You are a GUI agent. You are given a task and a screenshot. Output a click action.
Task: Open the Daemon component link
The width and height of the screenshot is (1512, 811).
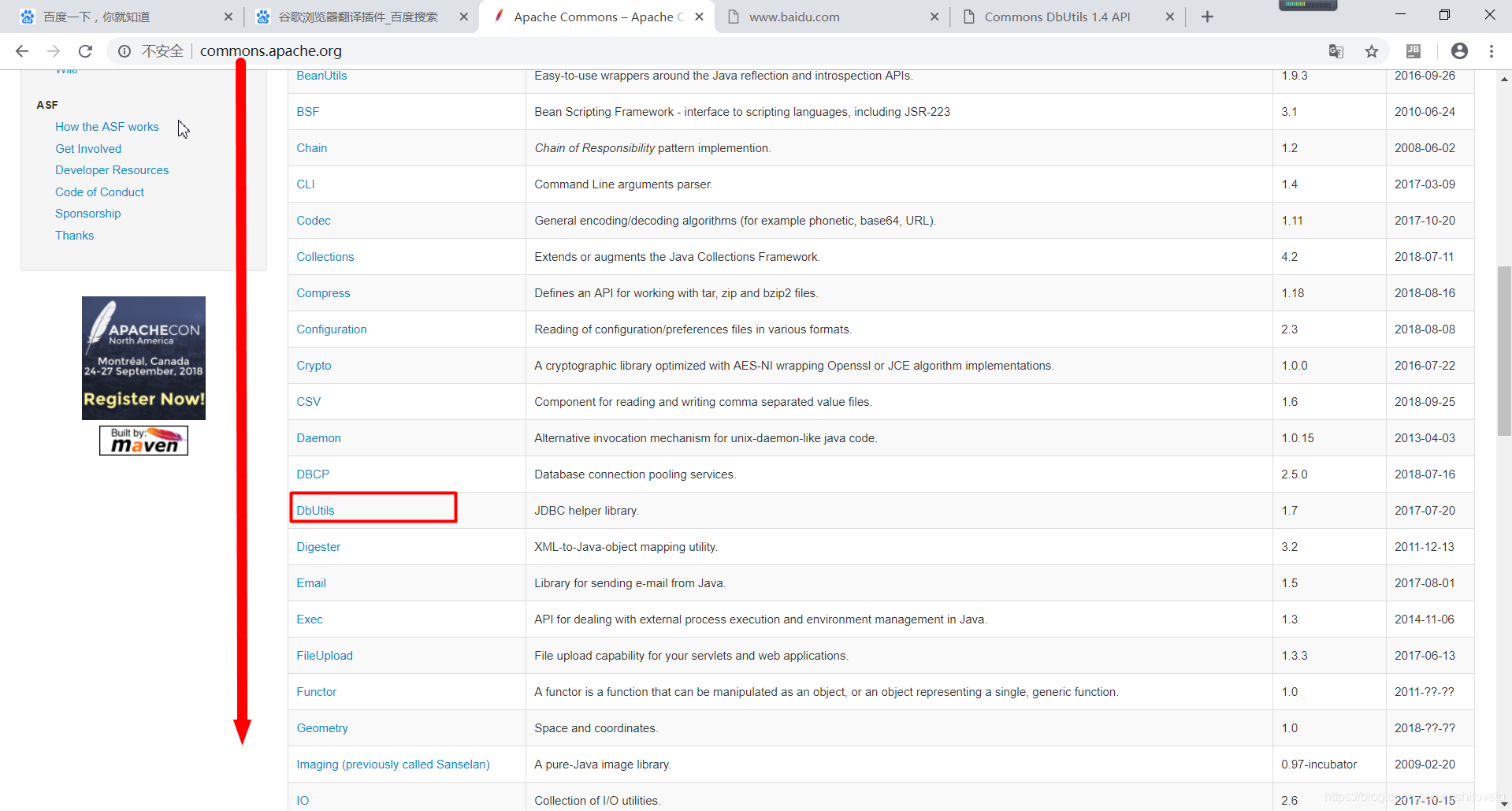coord(318,438)
